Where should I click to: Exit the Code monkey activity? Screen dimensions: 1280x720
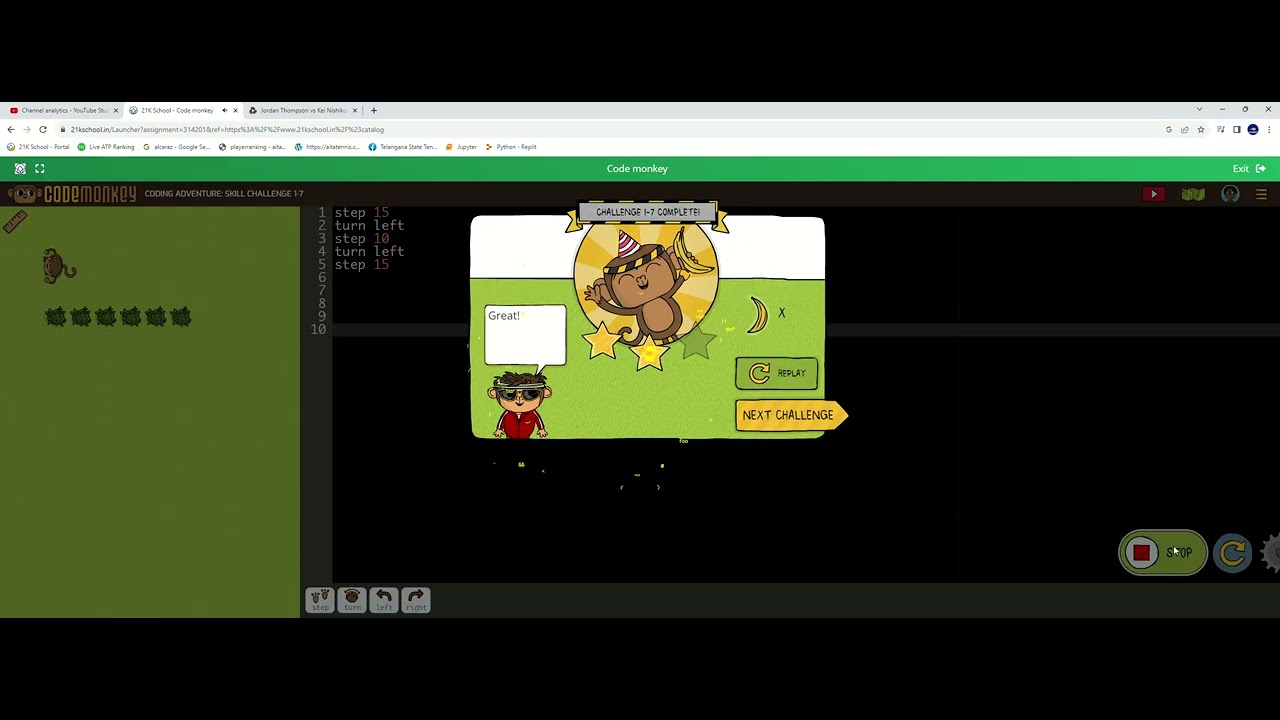click(1249, 169)
